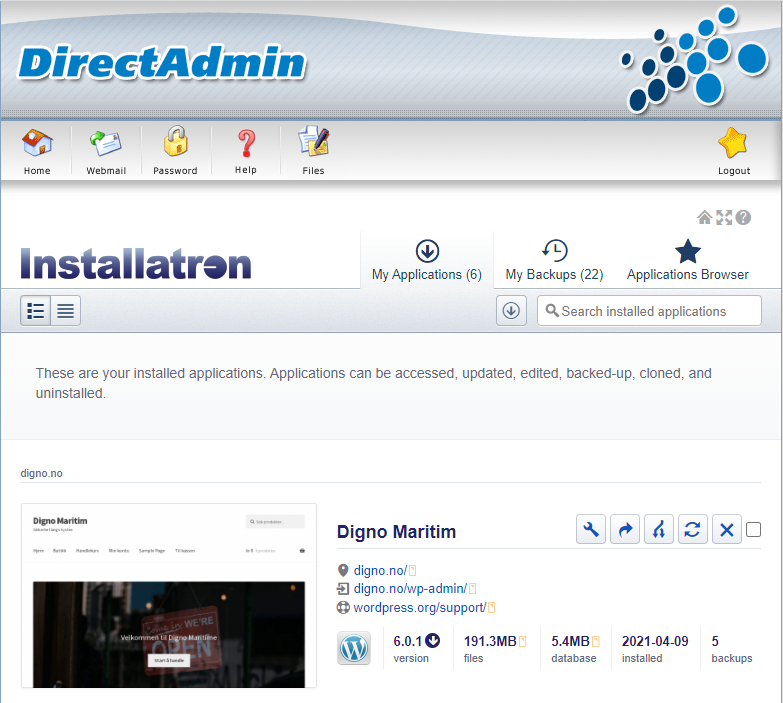The height and width of the screenshot is (703, 783).
Task: Open the Help question mark icon
Action: (246, 144)
